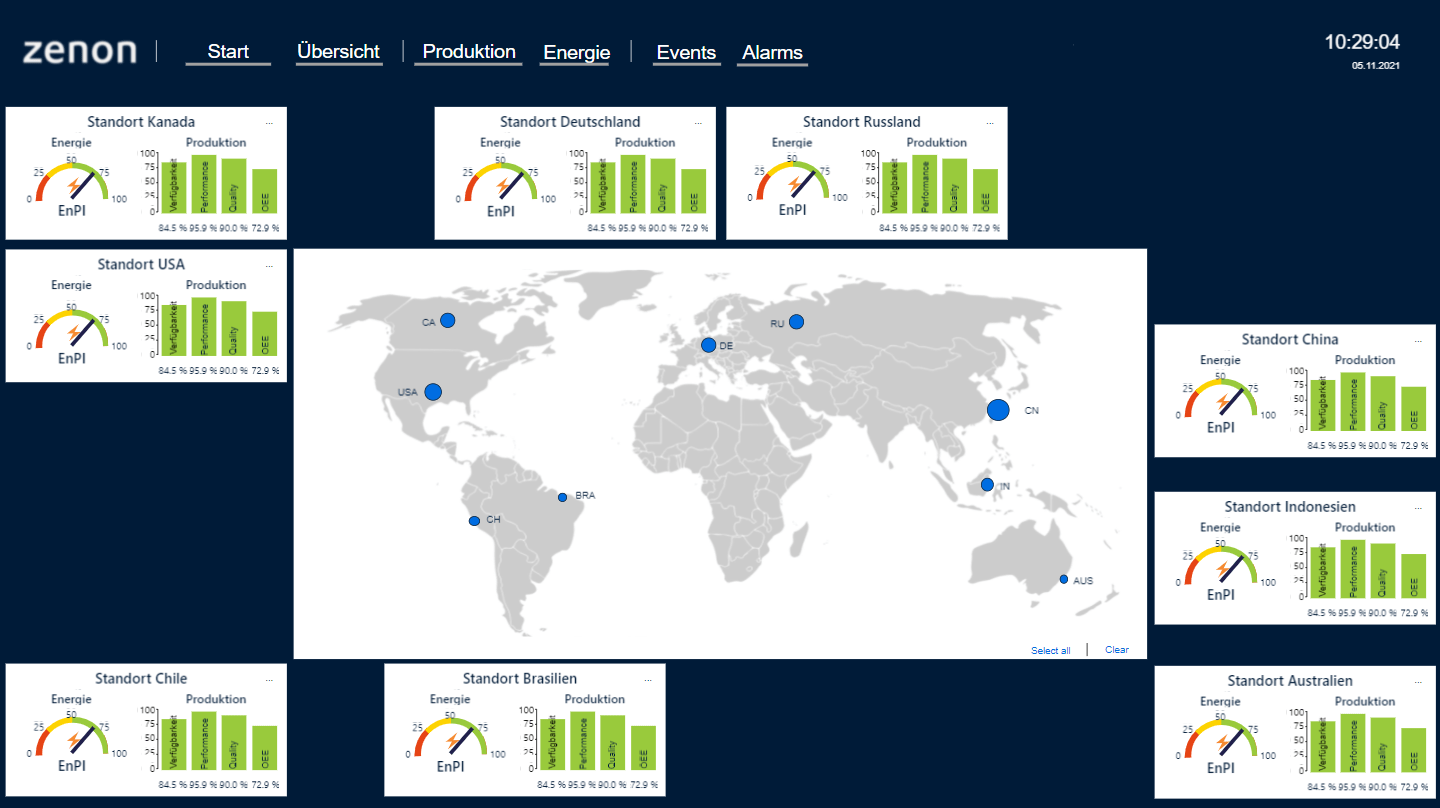Select the USA map marker dot

click(433, 392)
